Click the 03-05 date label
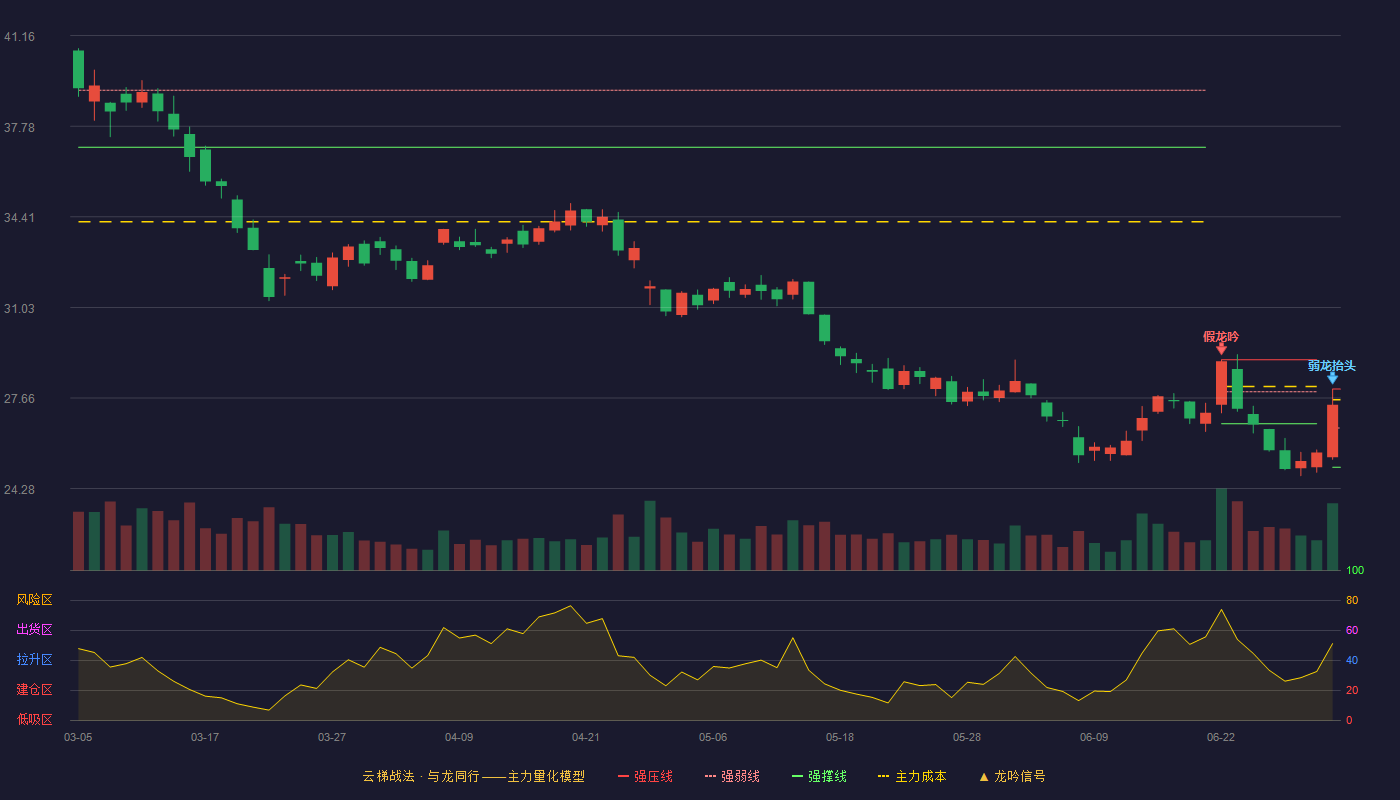1400x800 pixels. pos(78,737)
